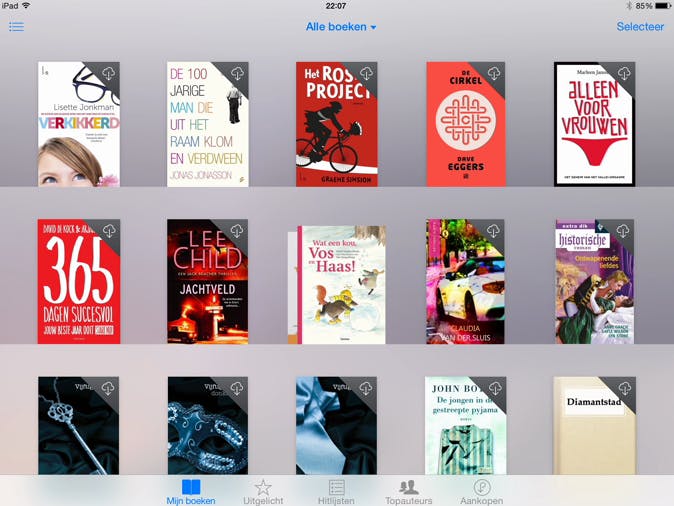Tap the 22:07 clock in status bar
Image resolution: width=674 pixels, height=506 pixels.
(x=336, y=6)
